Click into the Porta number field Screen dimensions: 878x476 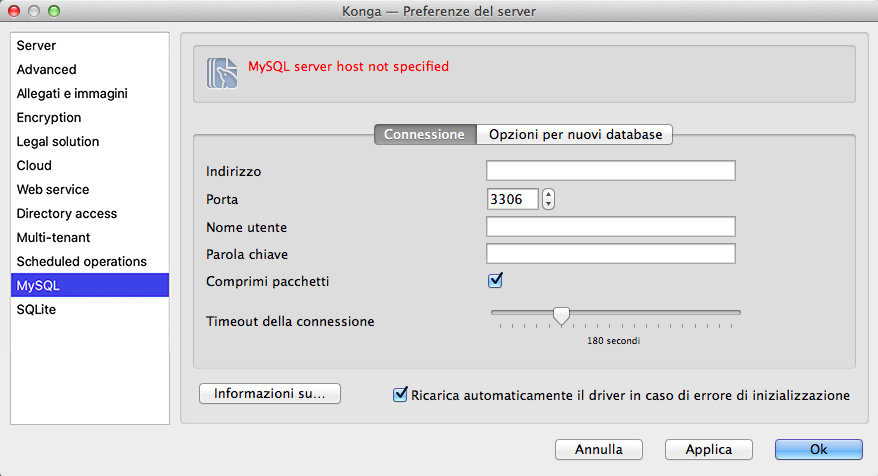tap(512, 199)
